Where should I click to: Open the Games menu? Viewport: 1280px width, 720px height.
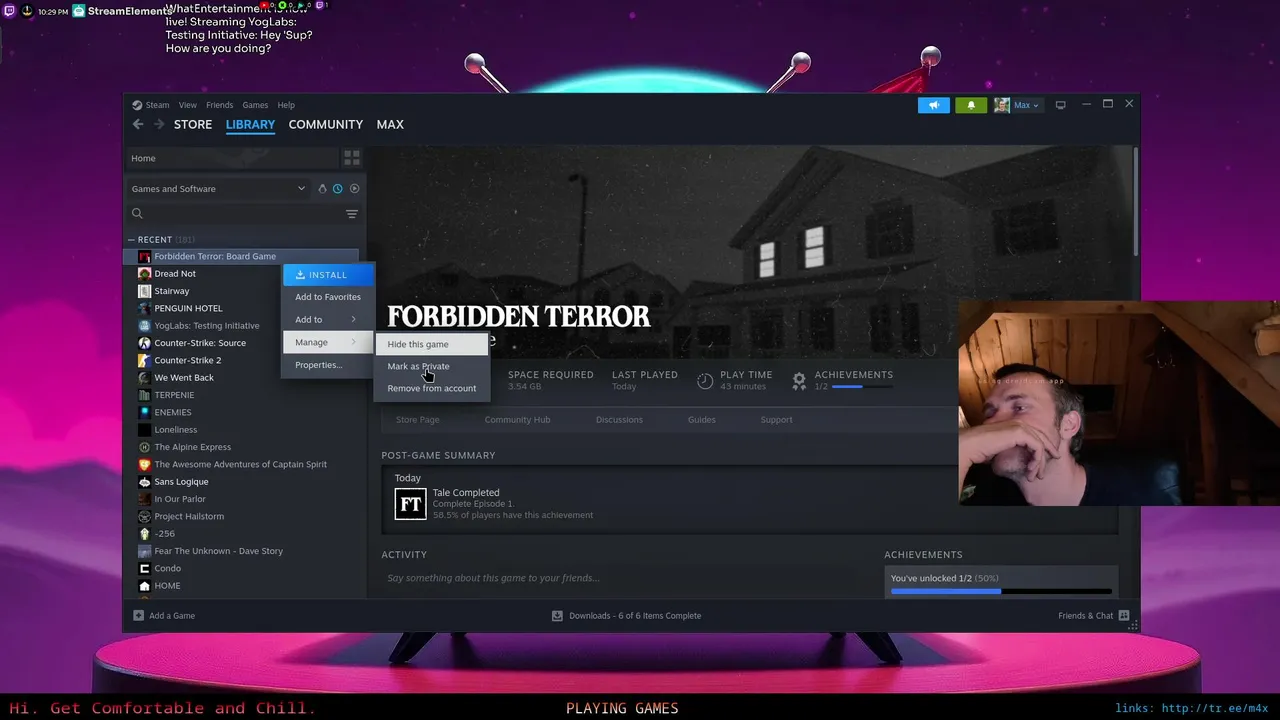click(x=255, y=105)
